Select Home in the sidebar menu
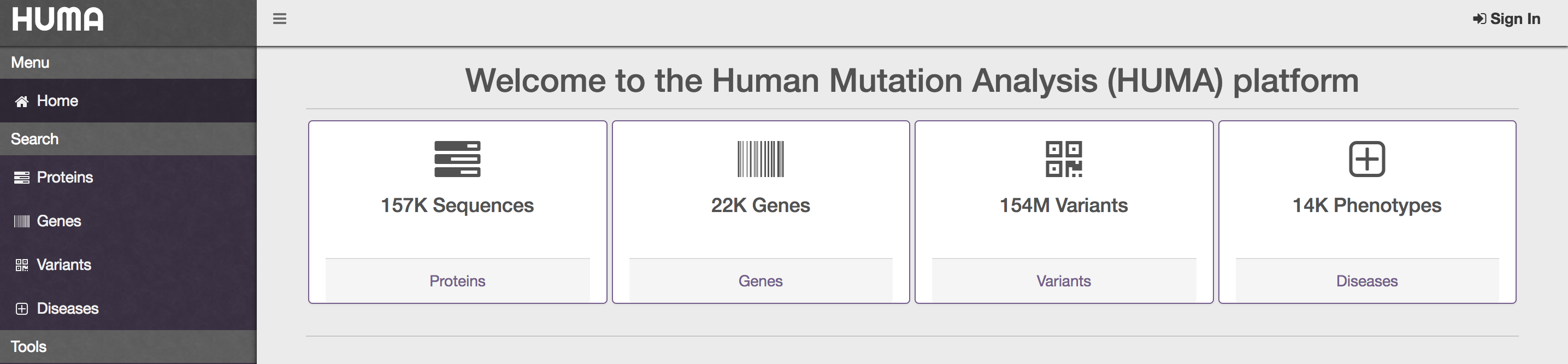The image size is (1568, 364). pyautogui.click(x=128, y=101)
